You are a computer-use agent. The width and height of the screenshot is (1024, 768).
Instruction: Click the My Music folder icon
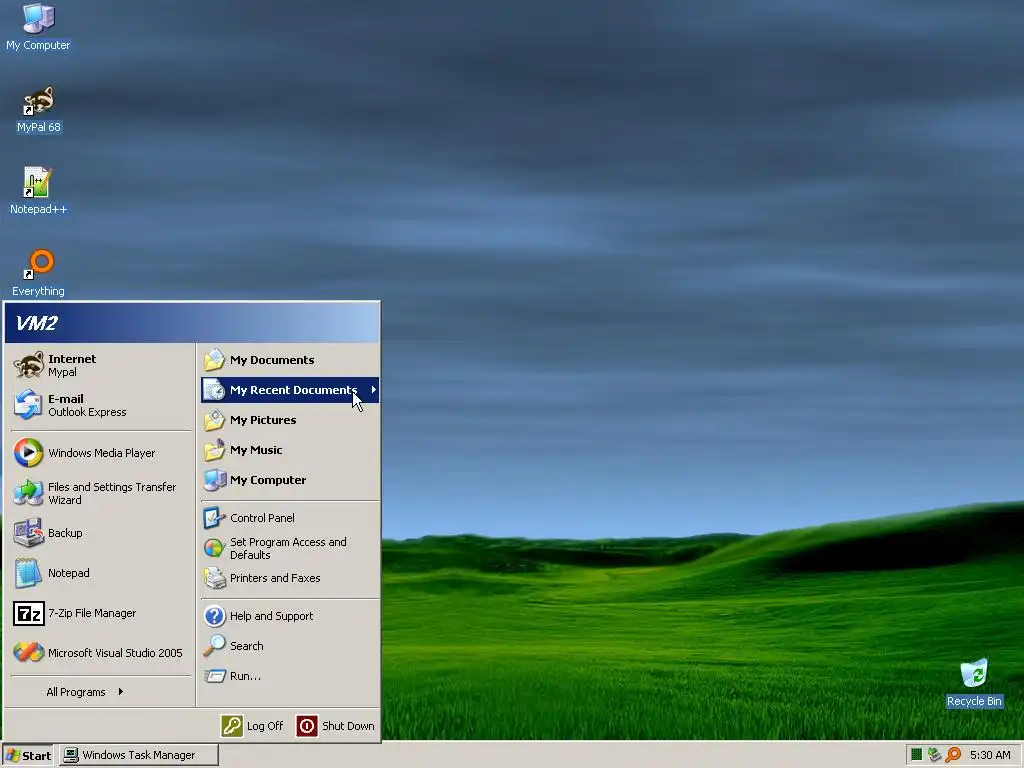[214, 450]
